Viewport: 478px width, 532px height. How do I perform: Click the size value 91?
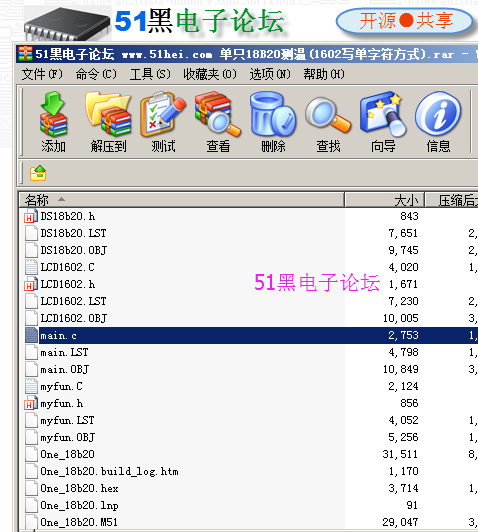tap(412, 506)
